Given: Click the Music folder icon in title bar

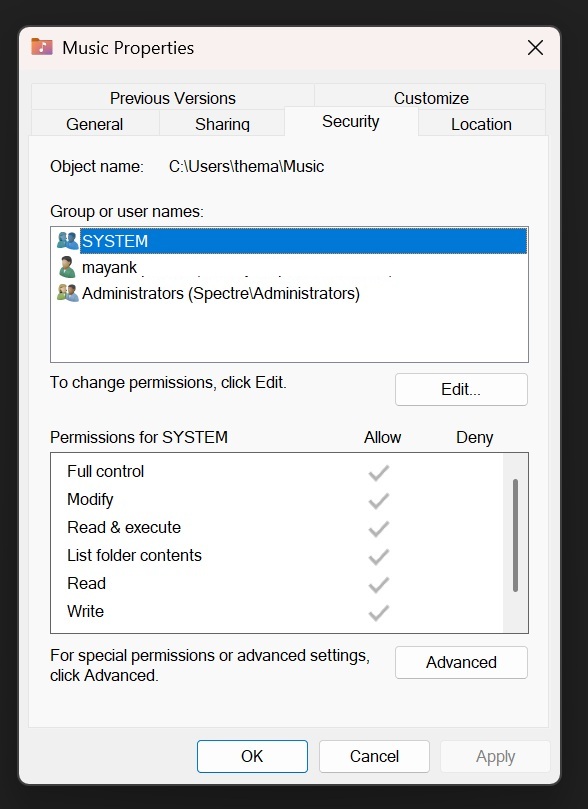Looking at the screenshot, I should click(42, 47).
